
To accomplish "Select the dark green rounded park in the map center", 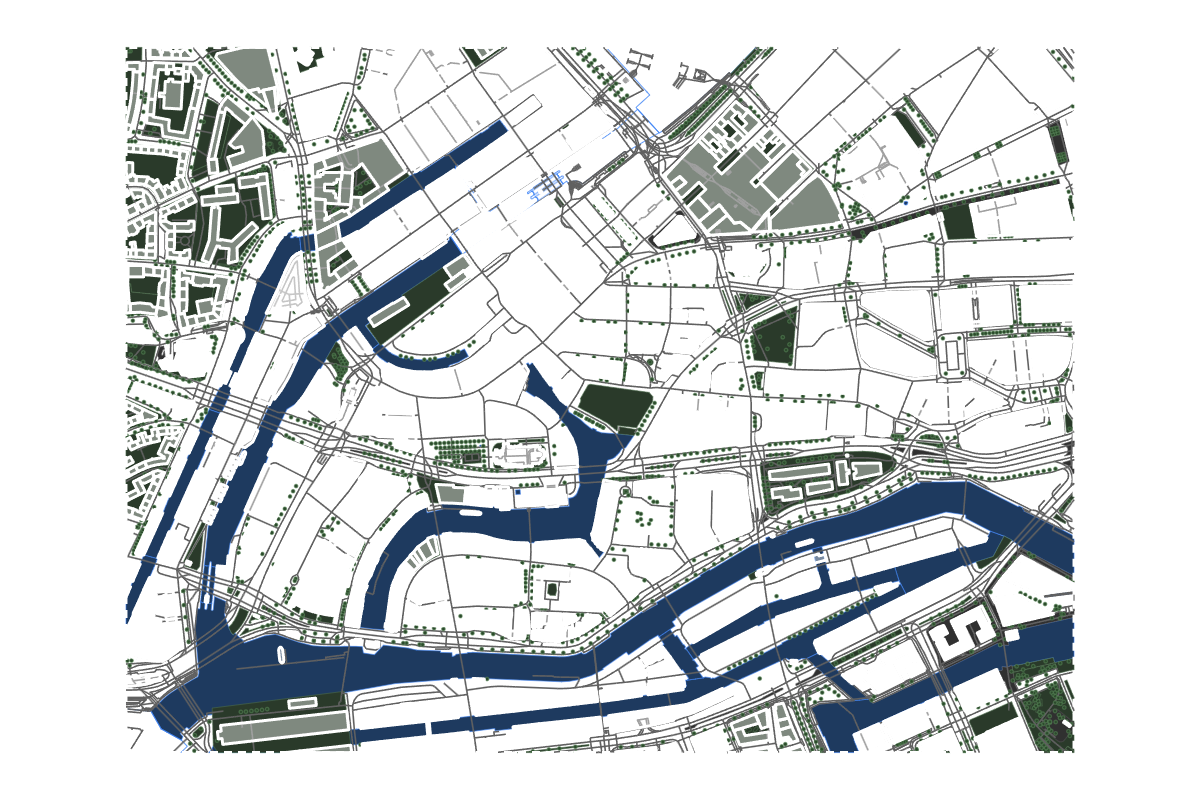I will 616,407.
